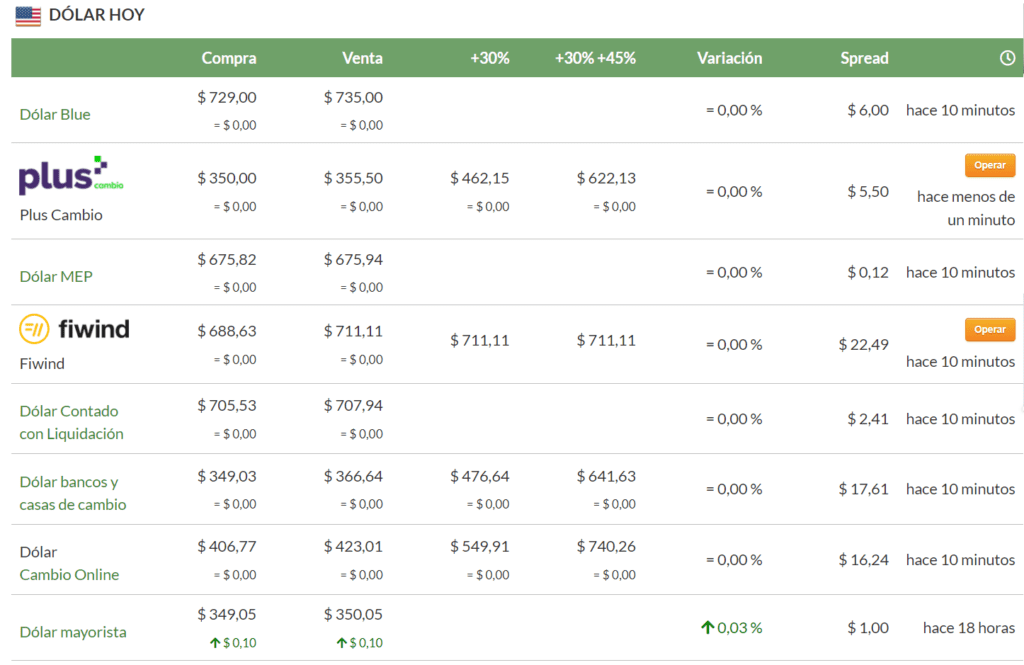Click the Spread column header
The height and width of the screenshot is (665, 1024).
tap(864, 58)
